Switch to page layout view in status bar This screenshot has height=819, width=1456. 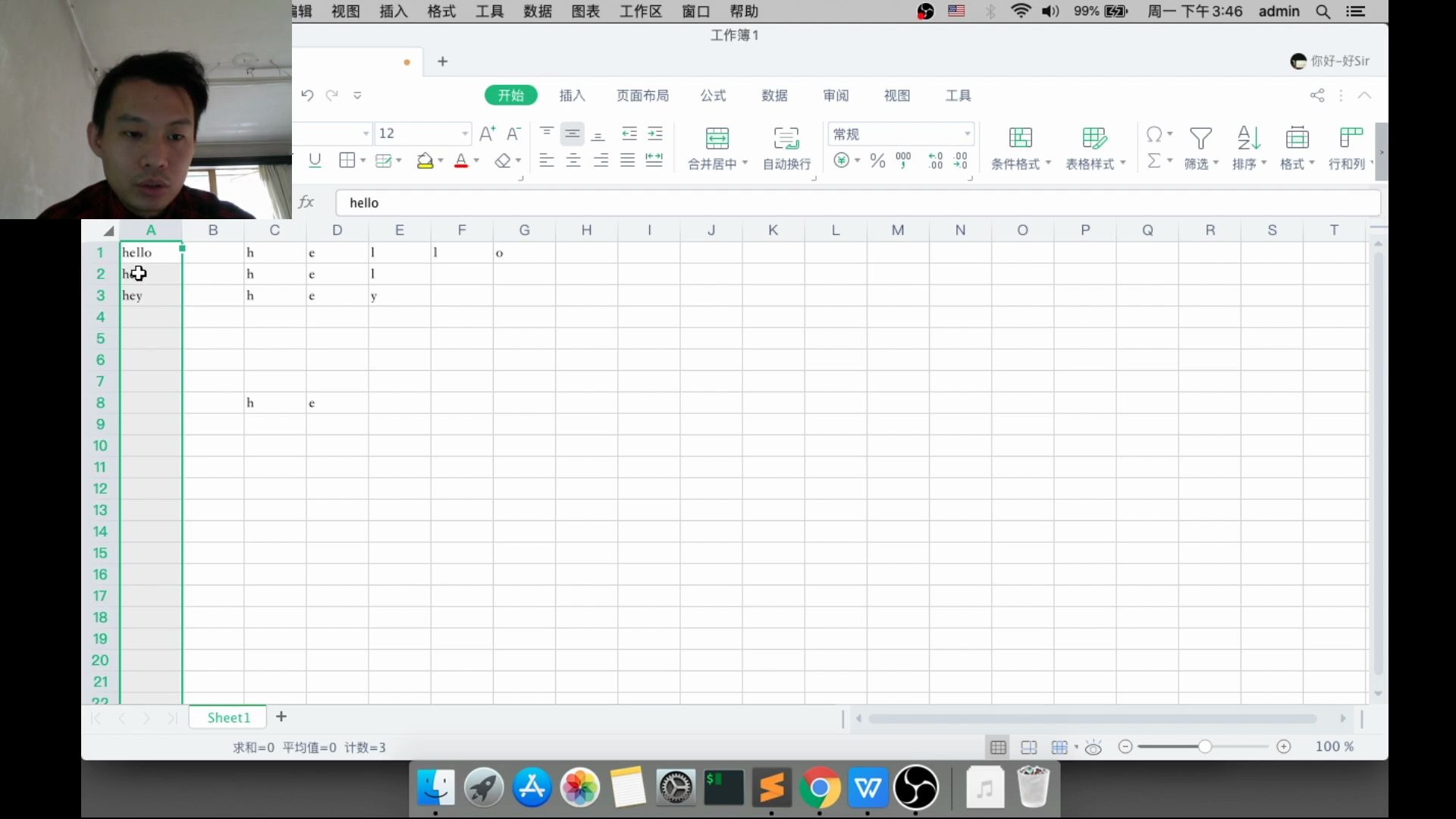tap(1028, 748)
